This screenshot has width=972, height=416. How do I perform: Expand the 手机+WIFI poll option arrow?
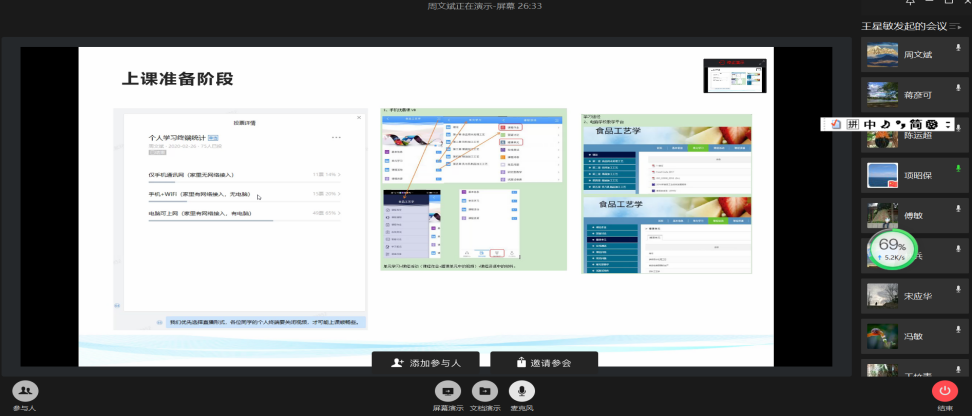(x=339, y=194)
